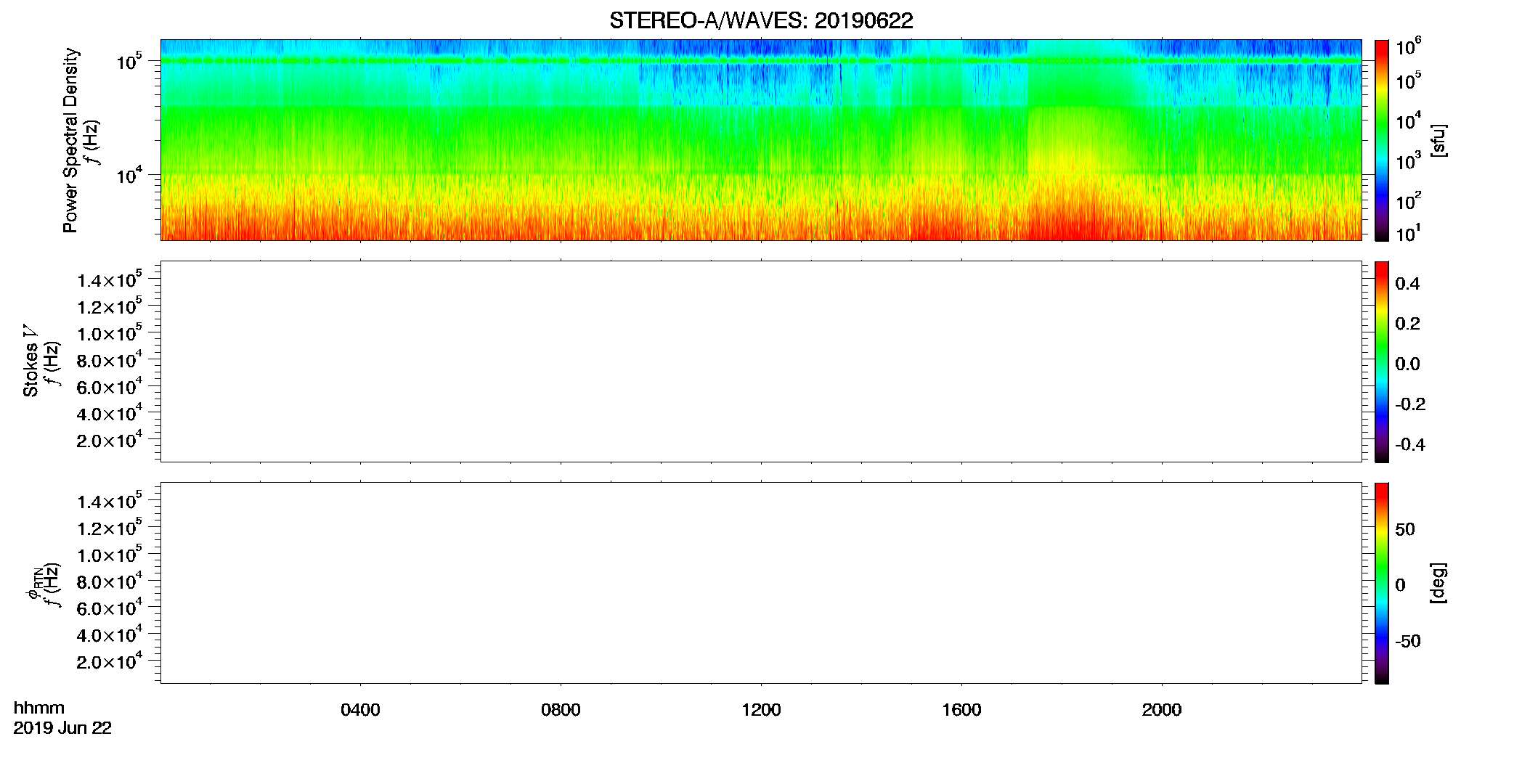Click the -50 tick on degrees color bar
The height and width of the screenshot is (784, 1522).
tap(1408, 641)
